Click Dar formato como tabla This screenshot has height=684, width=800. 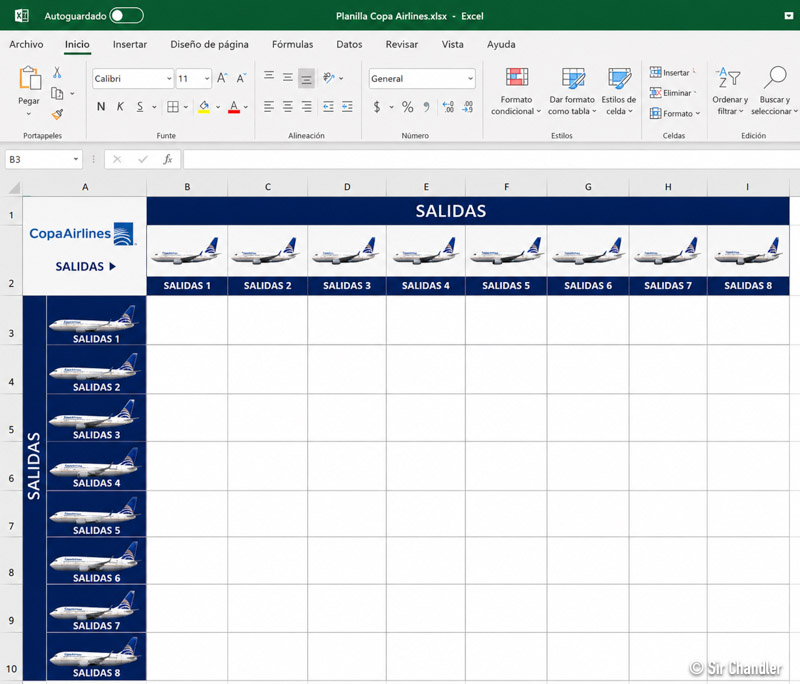(x=572, y=92)
